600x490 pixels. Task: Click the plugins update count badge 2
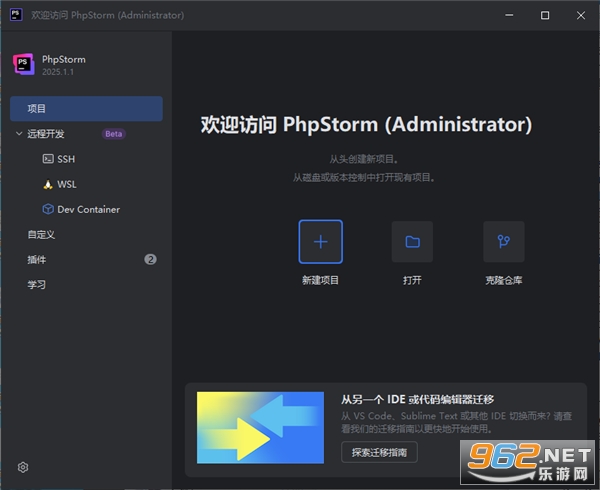pos(150,259)
